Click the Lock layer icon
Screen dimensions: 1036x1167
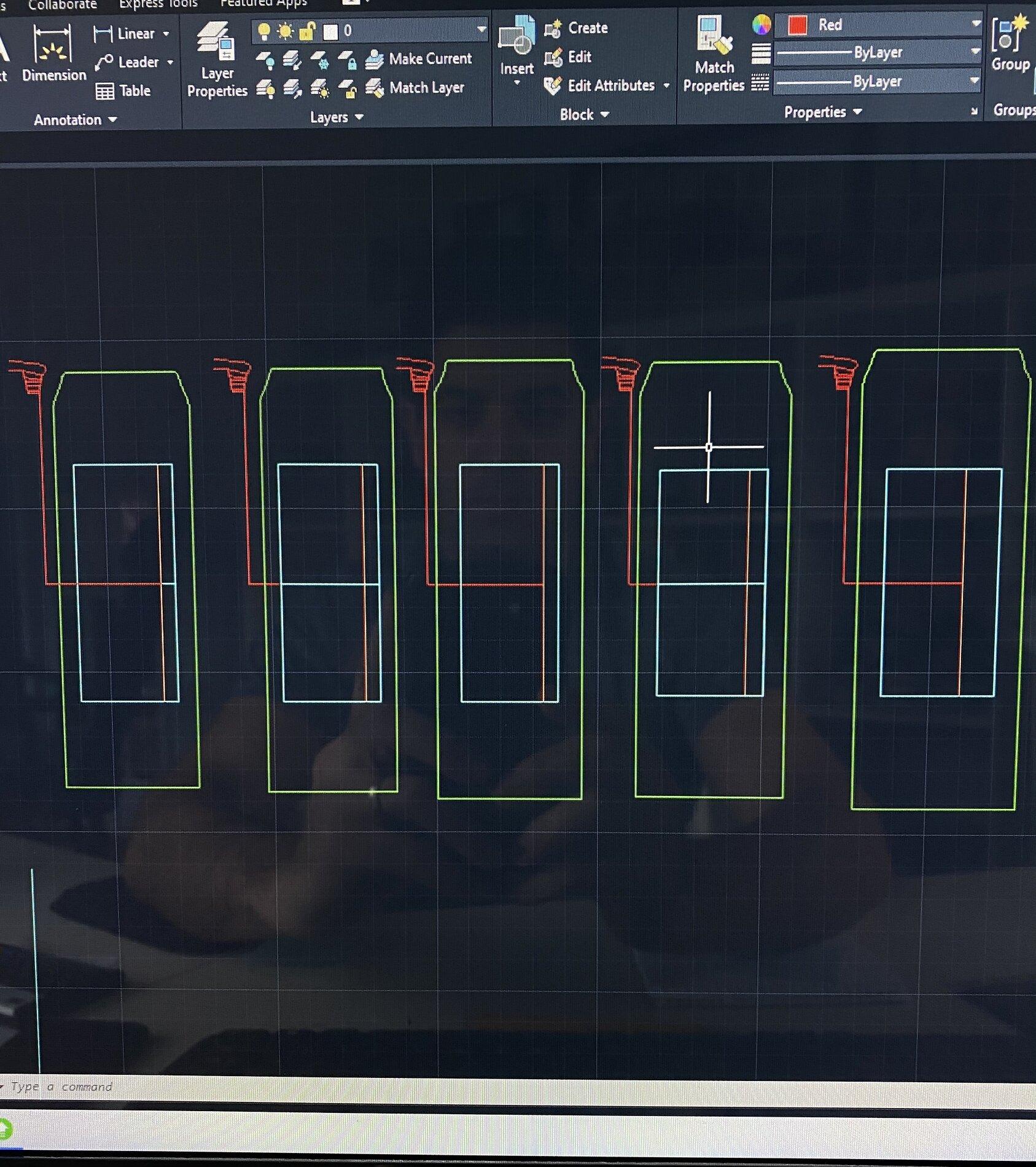coord(348,60)
